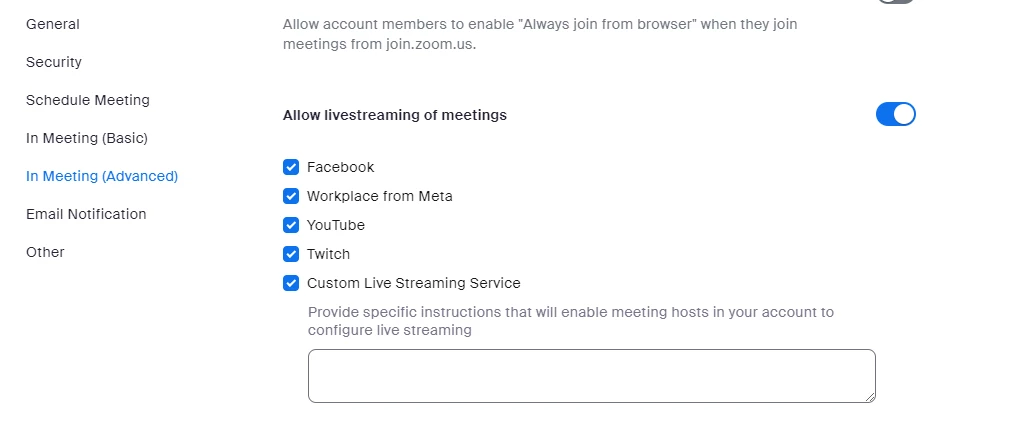Screen dimensions: 1013x437
Task: Click the text box resize handle
Action: click(x=870, y=397)
